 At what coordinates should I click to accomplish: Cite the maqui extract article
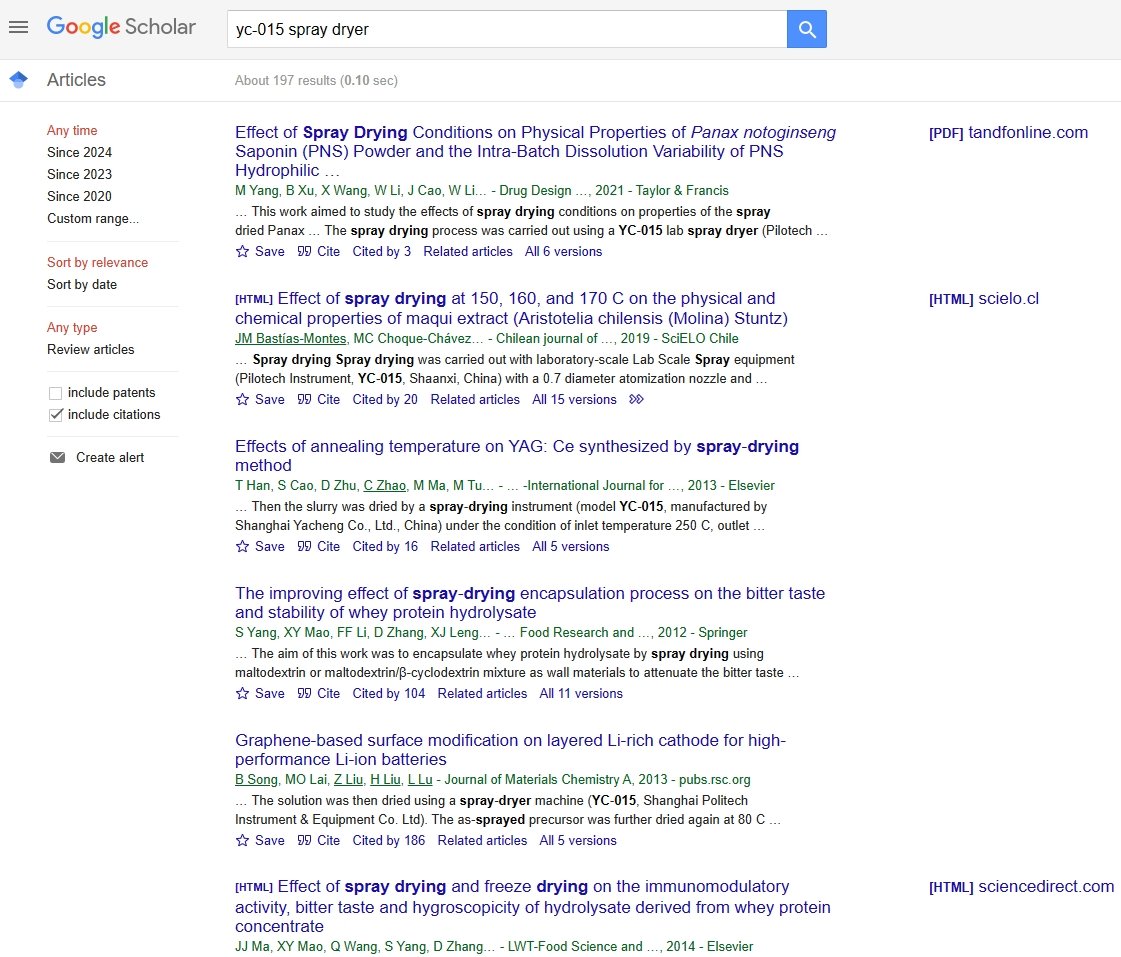[x=319, y=400]
